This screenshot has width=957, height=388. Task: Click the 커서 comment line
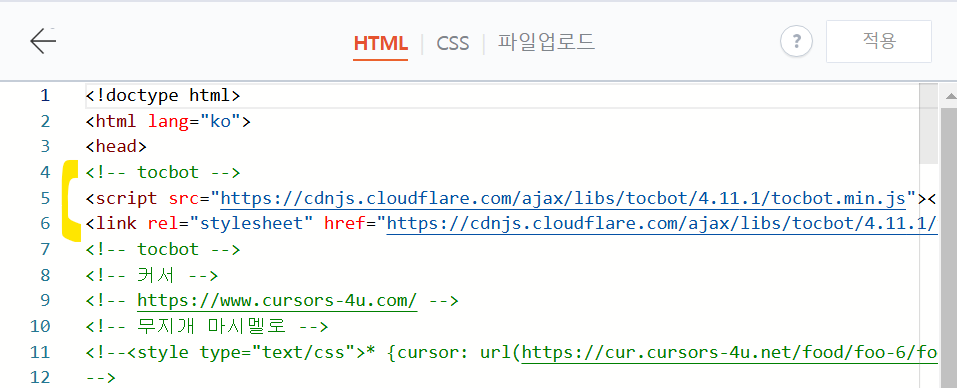tap(152, 275)
